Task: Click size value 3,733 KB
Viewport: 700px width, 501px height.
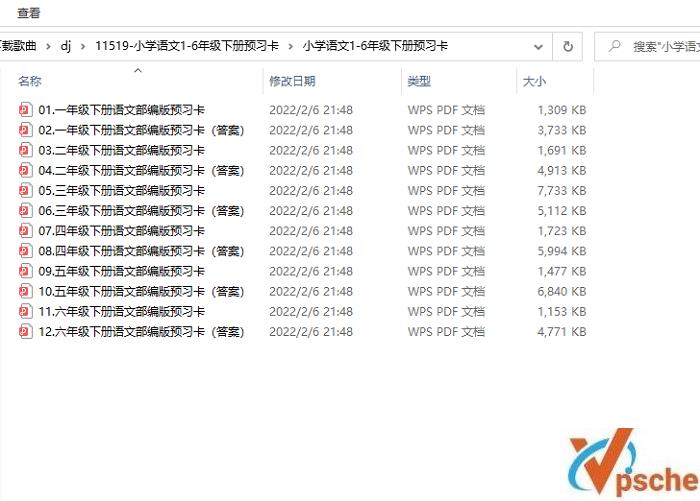Action: click(562, 130)
